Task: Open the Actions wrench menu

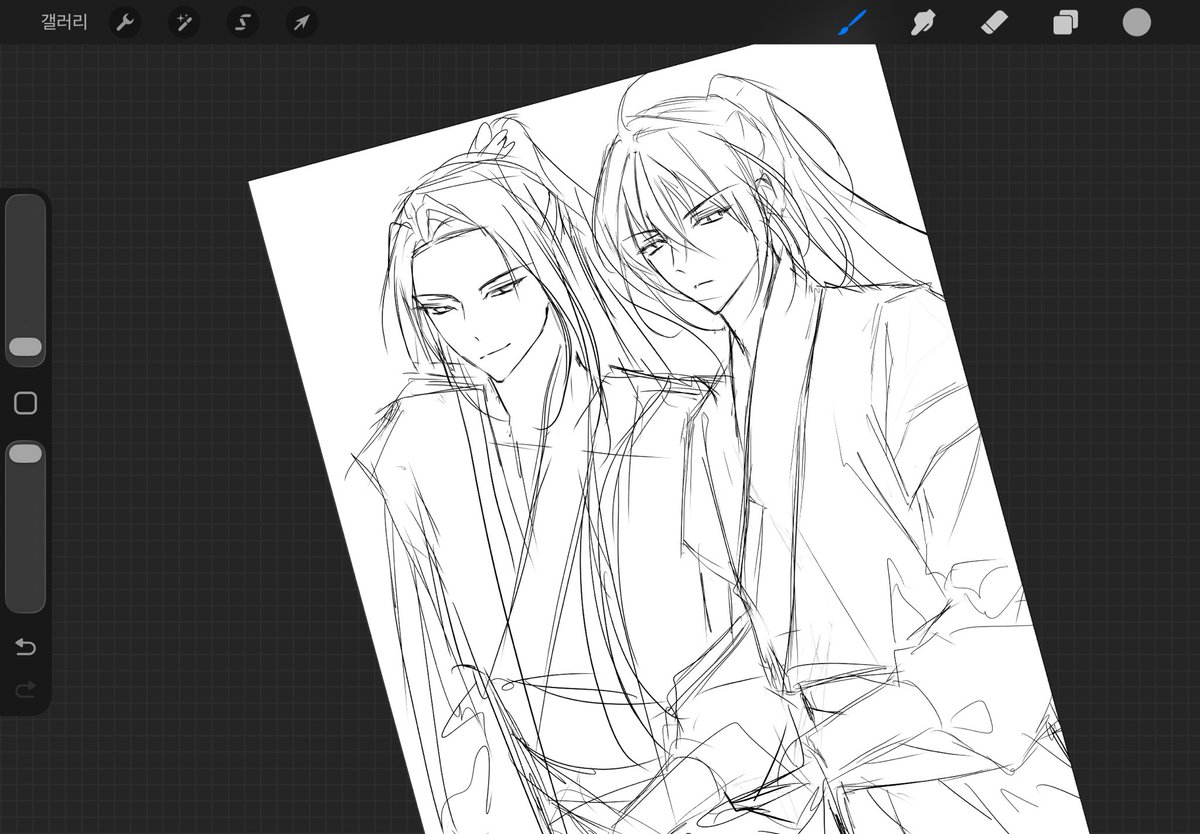Action: click(124, 22)
